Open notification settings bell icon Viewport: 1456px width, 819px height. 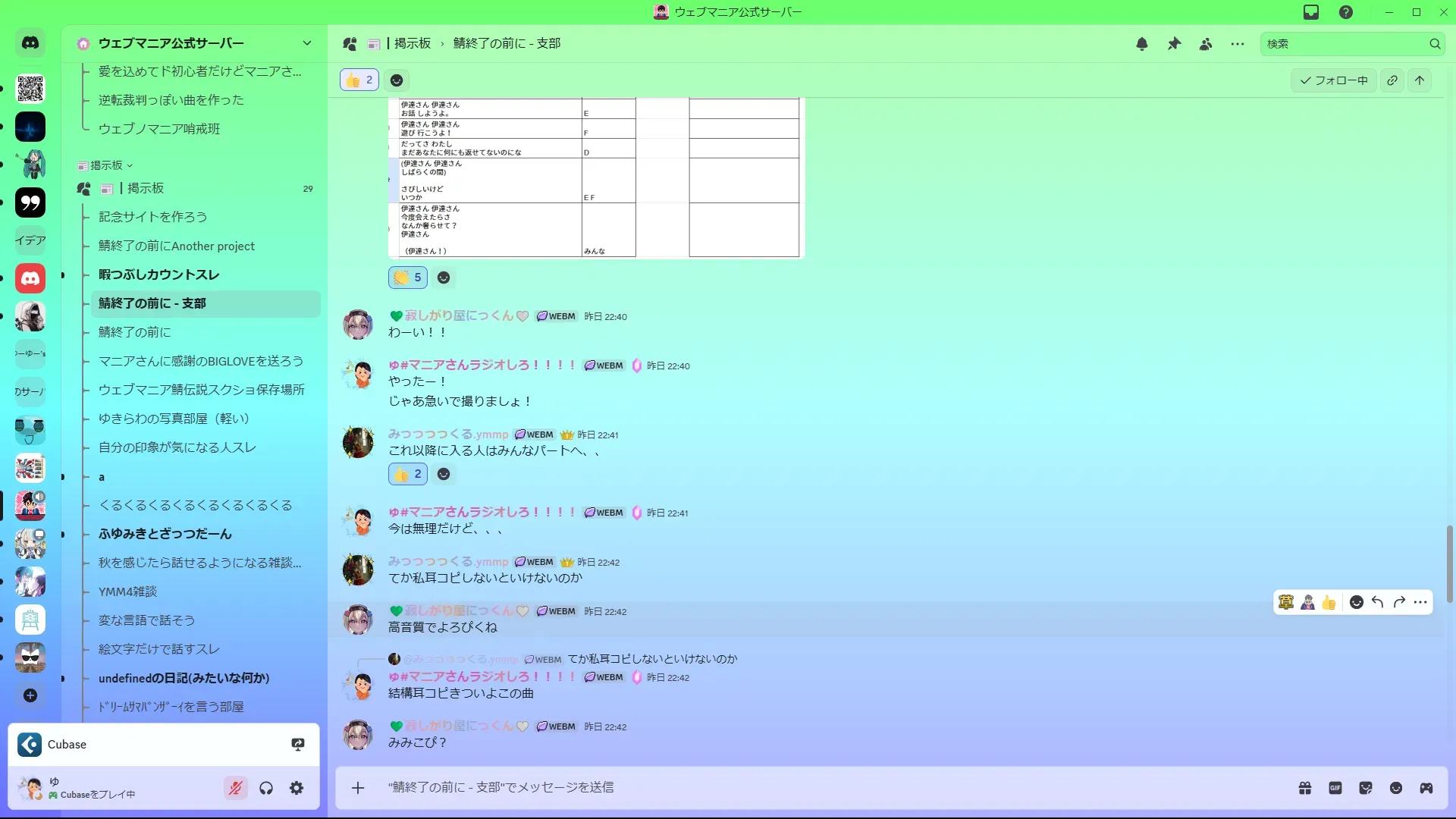(x=1141, y=44)
